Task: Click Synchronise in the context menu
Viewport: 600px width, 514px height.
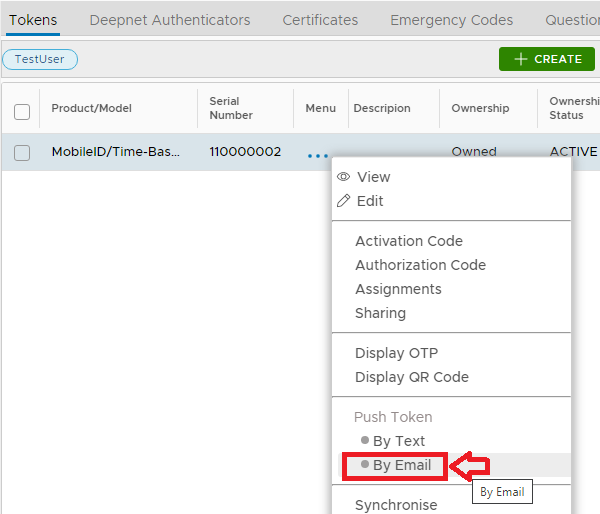Action: pos(396,505)
